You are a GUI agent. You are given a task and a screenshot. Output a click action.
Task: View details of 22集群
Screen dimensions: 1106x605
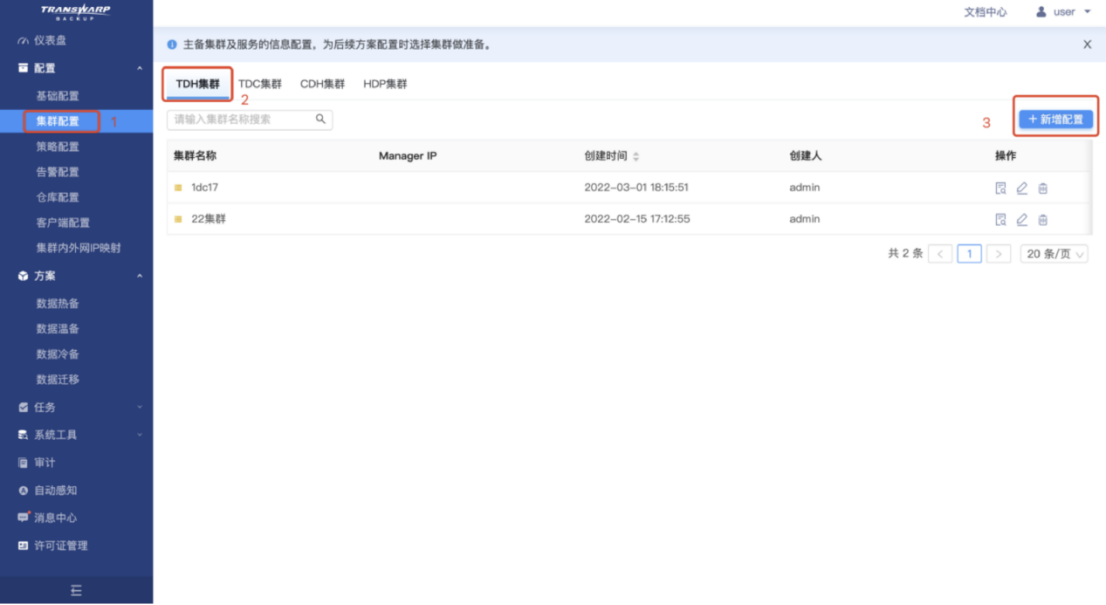1000,219
